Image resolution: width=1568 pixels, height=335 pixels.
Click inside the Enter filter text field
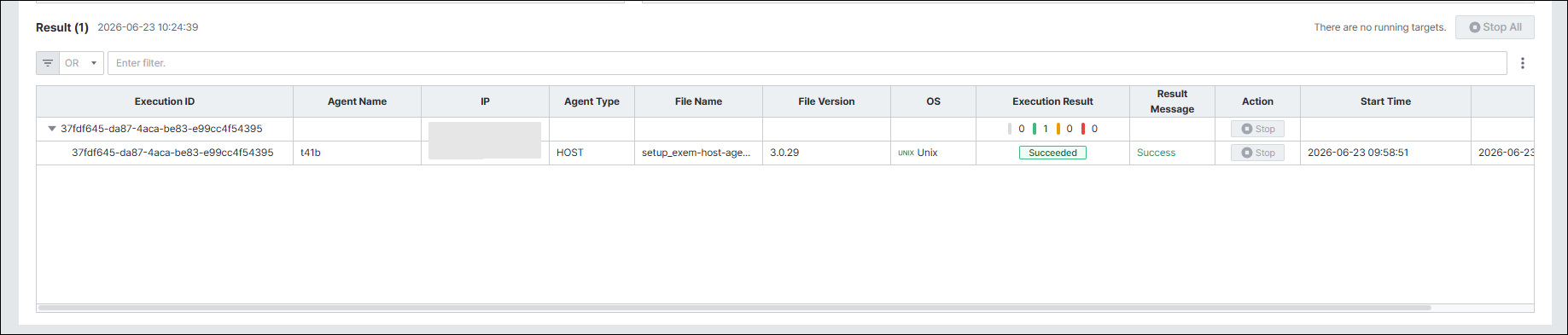(807, 63)
